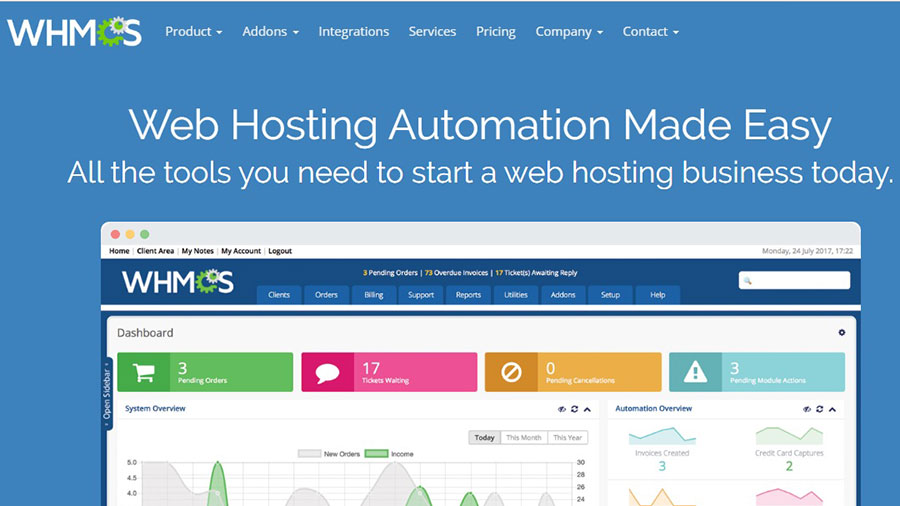
Task: Click the Open Sidebar vertical tab
Action: point(107,394)
